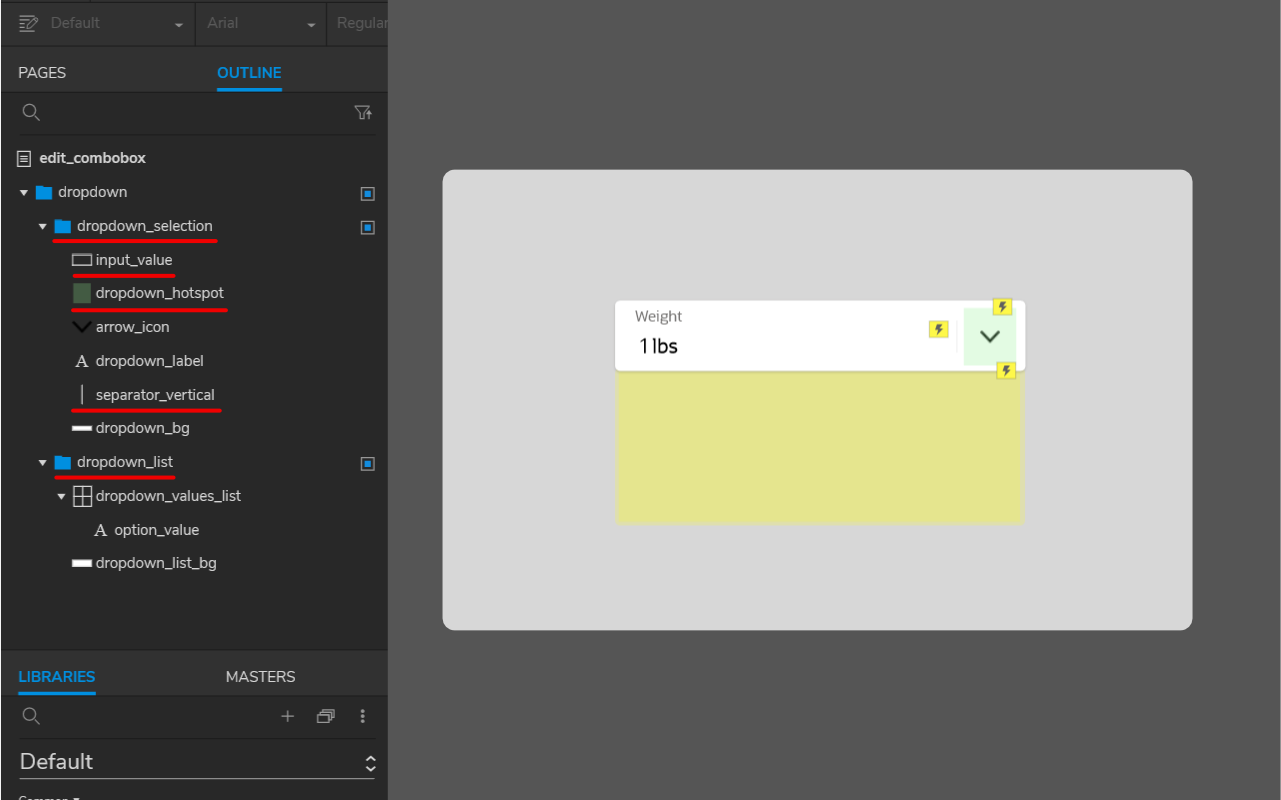
Task: Click the libraries search magnifier icon
Action: (x=31, y=716)
